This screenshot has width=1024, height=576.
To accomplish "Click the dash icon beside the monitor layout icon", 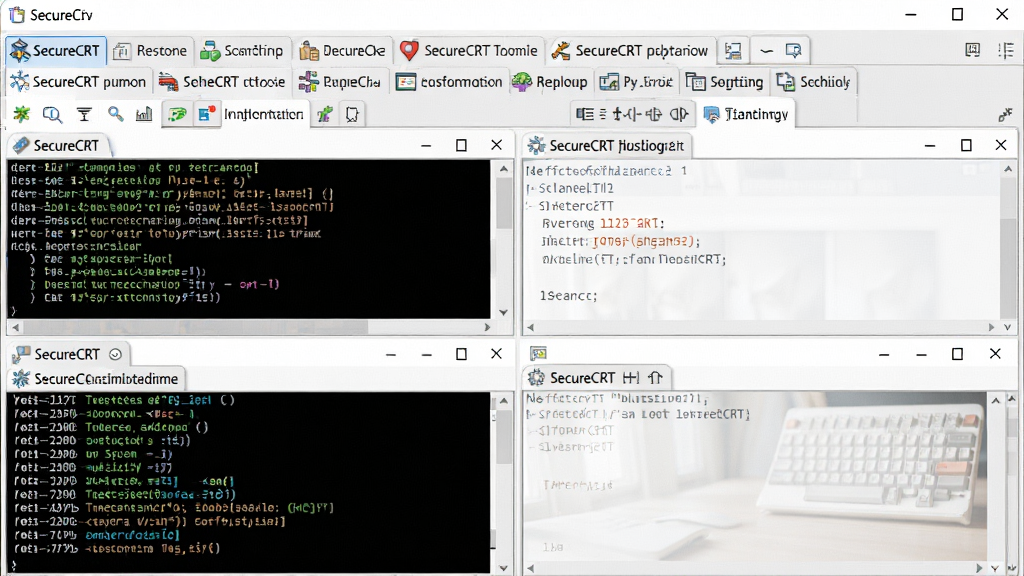I will (767, 51).
